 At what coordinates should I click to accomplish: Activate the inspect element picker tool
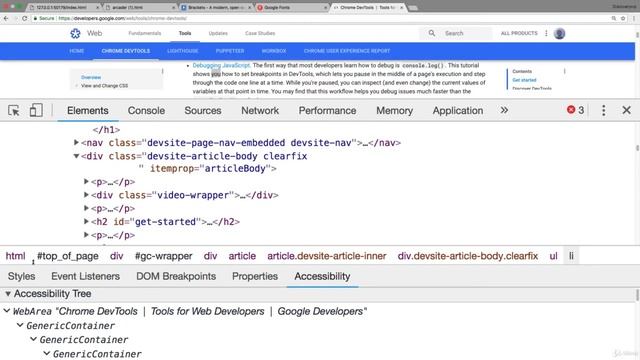(13, 111)
